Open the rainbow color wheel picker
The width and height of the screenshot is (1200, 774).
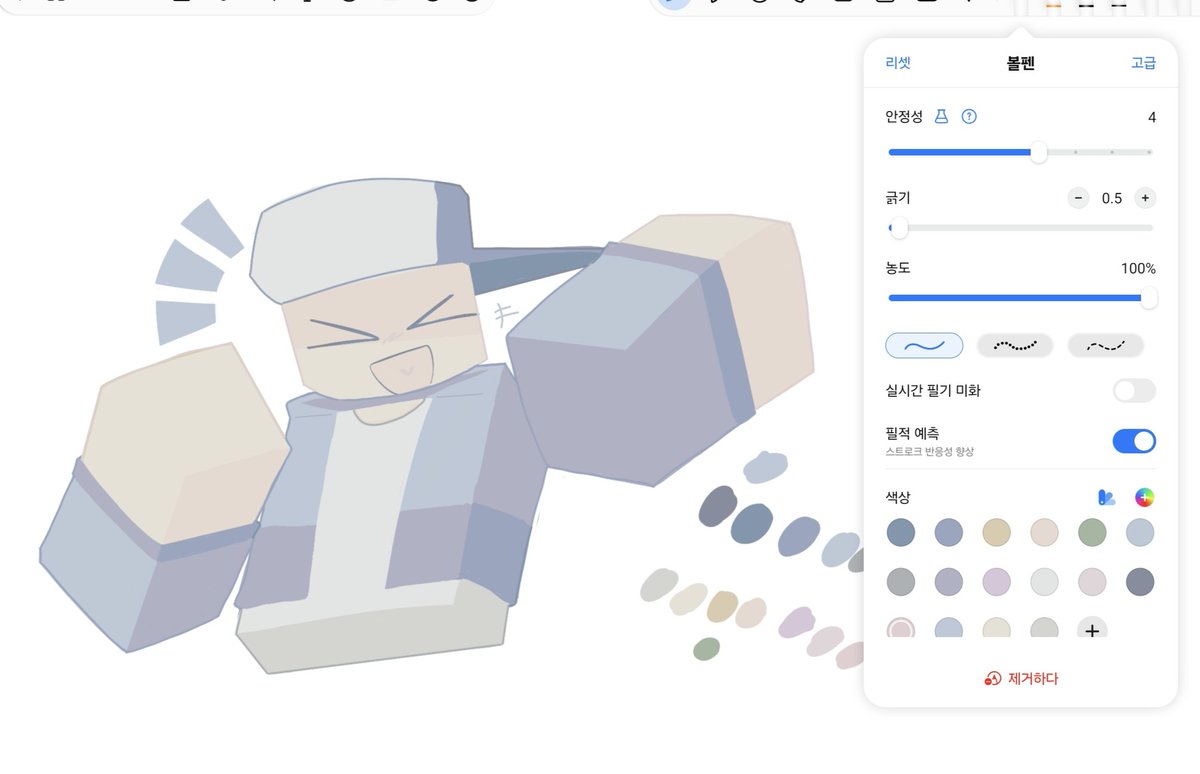tap(1145, 497)
